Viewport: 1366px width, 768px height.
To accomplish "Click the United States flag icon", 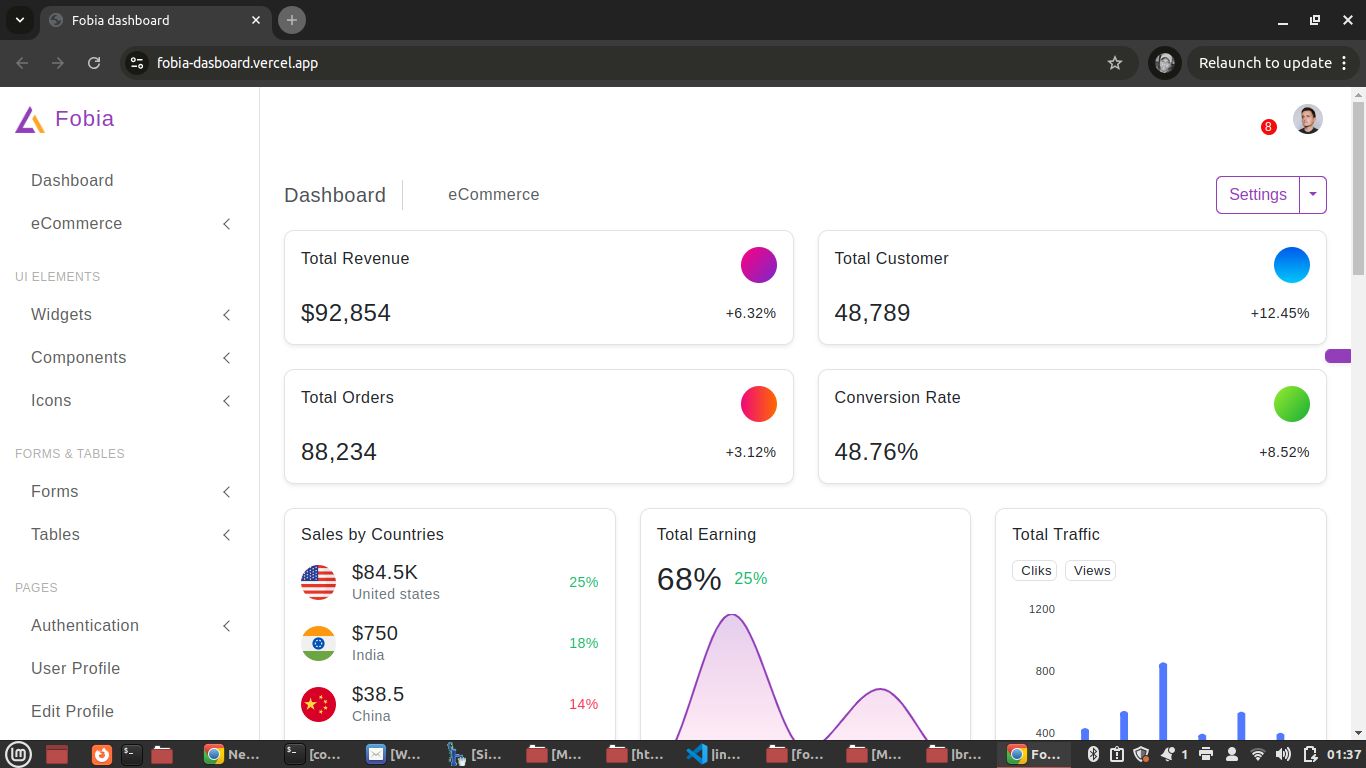I will (318, 582).
